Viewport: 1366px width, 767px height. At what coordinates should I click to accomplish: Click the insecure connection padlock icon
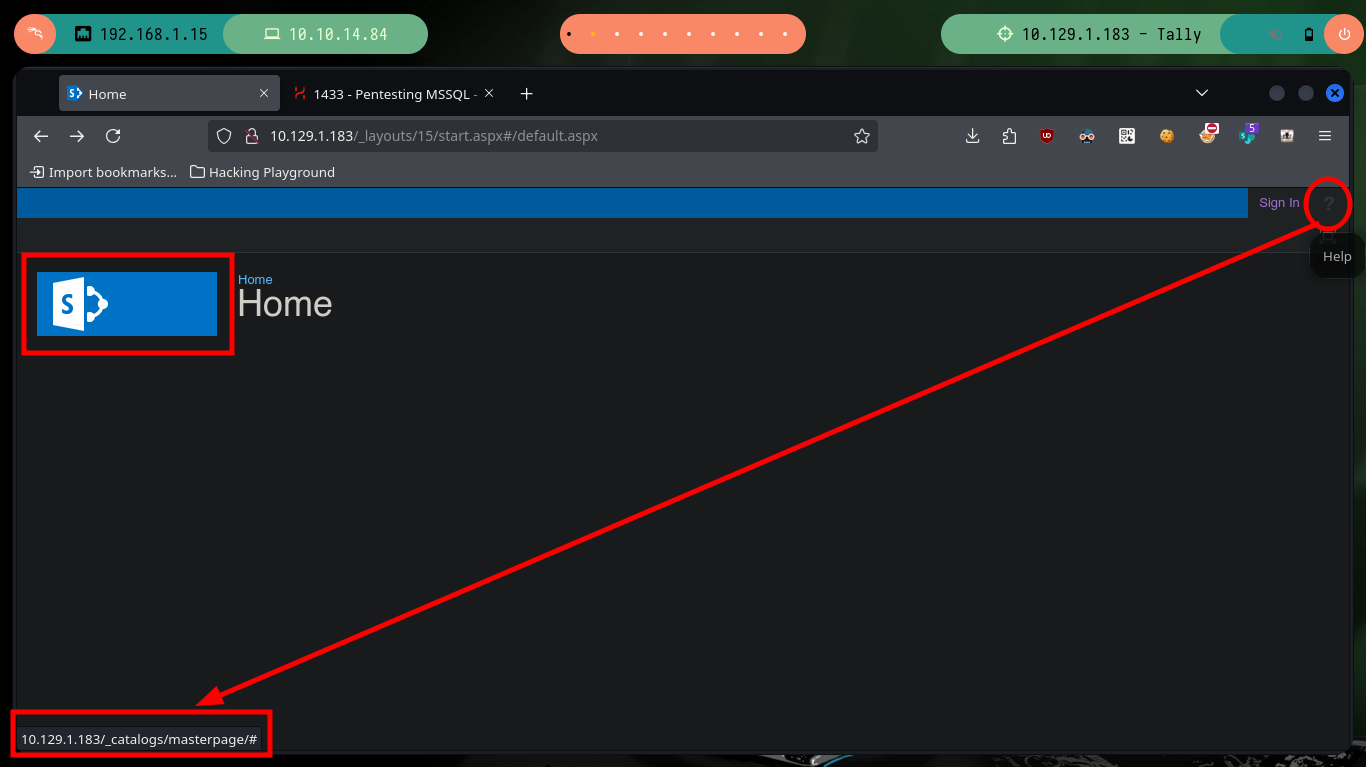pos(251,136)
